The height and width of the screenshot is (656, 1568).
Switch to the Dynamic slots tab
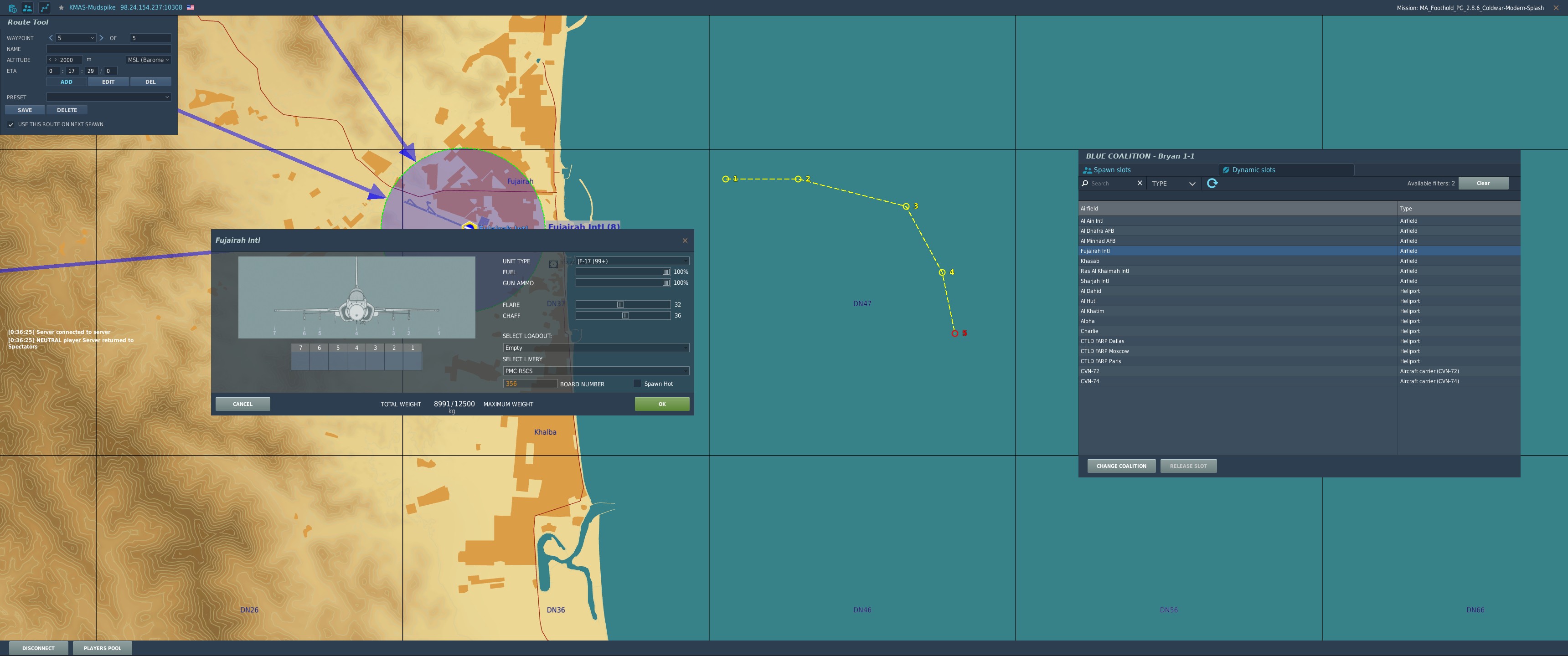(1253, 170)
